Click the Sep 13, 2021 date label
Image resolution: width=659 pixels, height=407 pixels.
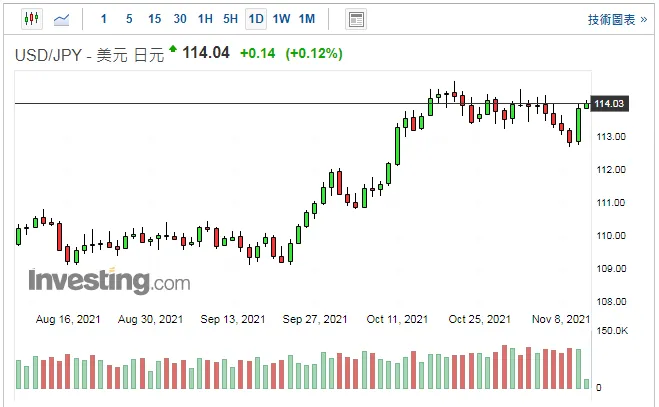233,319
